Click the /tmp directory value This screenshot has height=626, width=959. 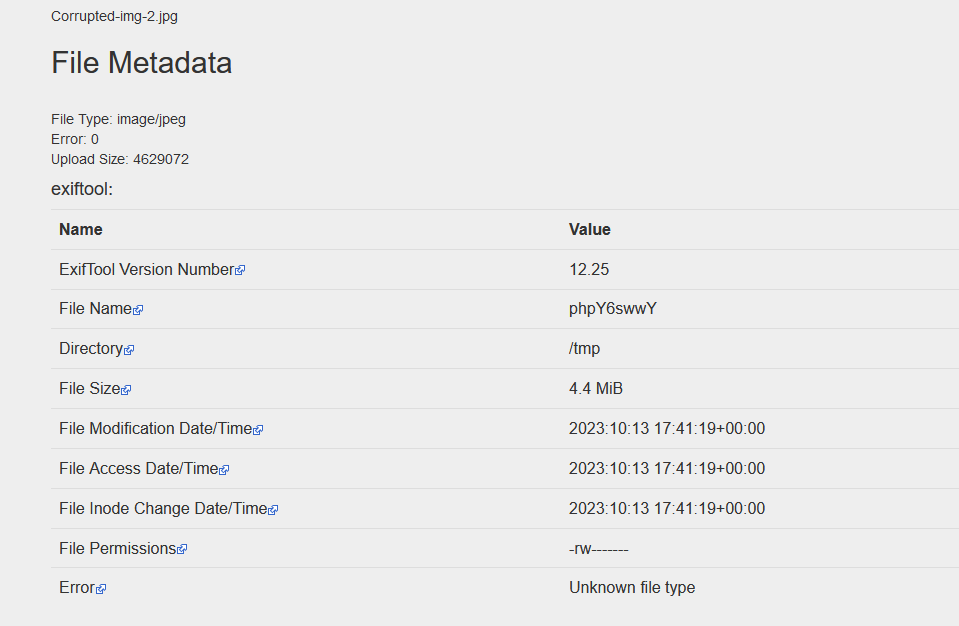pyautogui.click(x=584, y=348)
